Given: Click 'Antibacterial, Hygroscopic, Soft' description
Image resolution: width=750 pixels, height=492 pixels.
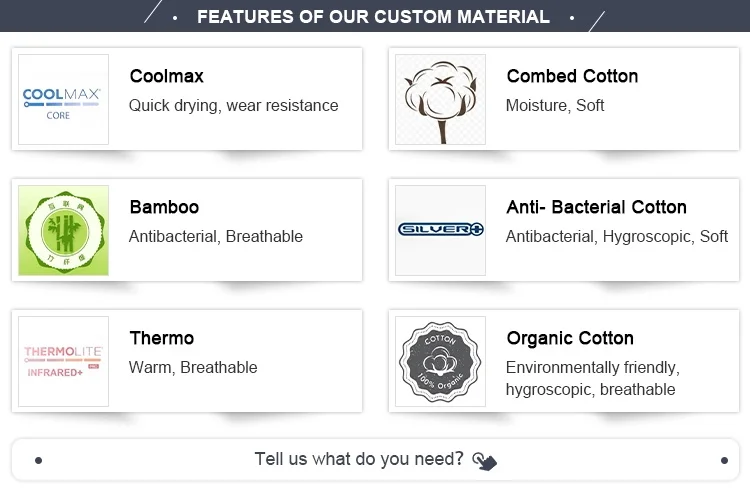Looking at the screenshot, I should click(x=616, y=236).
